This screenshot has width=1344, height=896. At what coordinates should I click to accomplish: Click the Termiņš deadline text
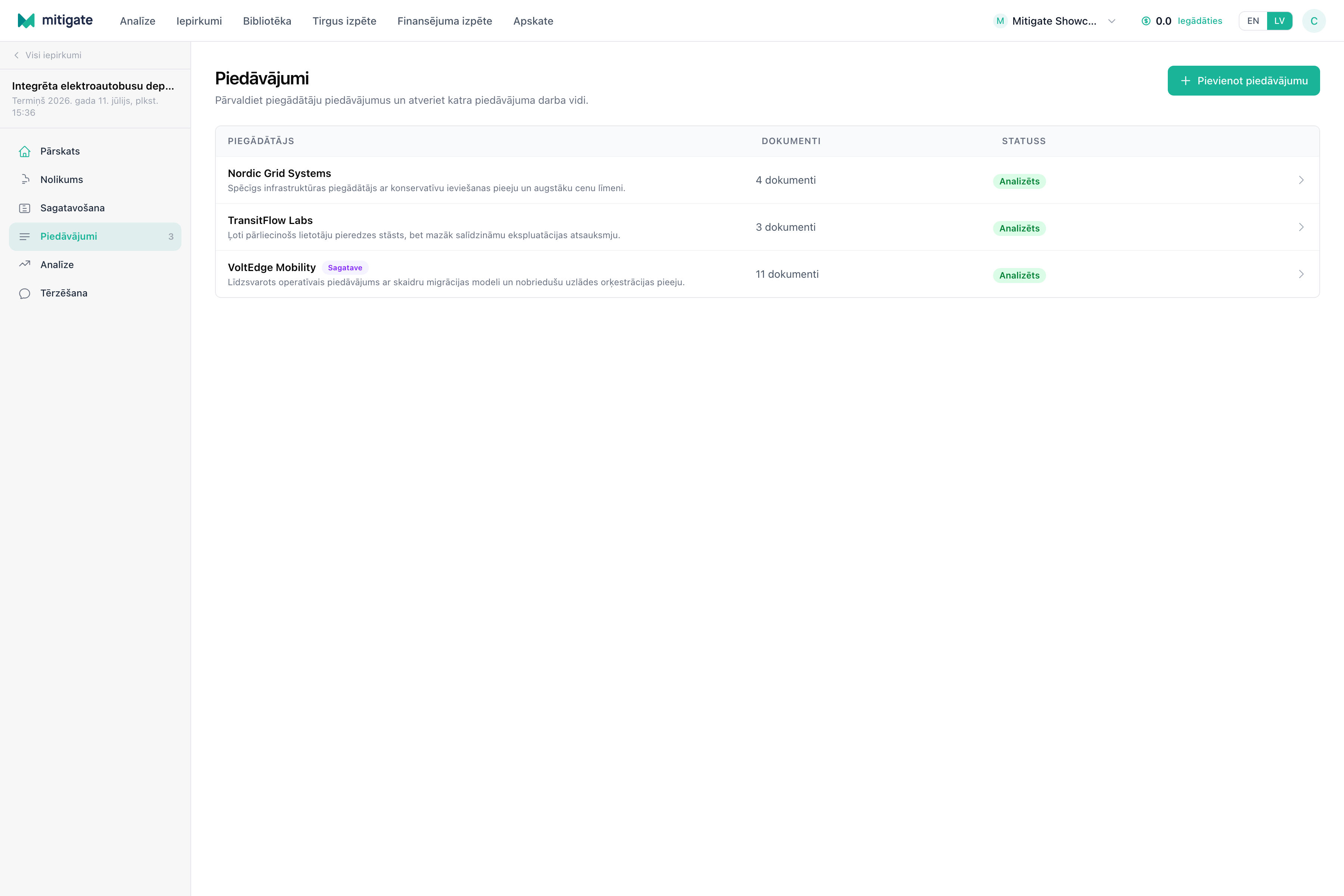coord(85,107)
